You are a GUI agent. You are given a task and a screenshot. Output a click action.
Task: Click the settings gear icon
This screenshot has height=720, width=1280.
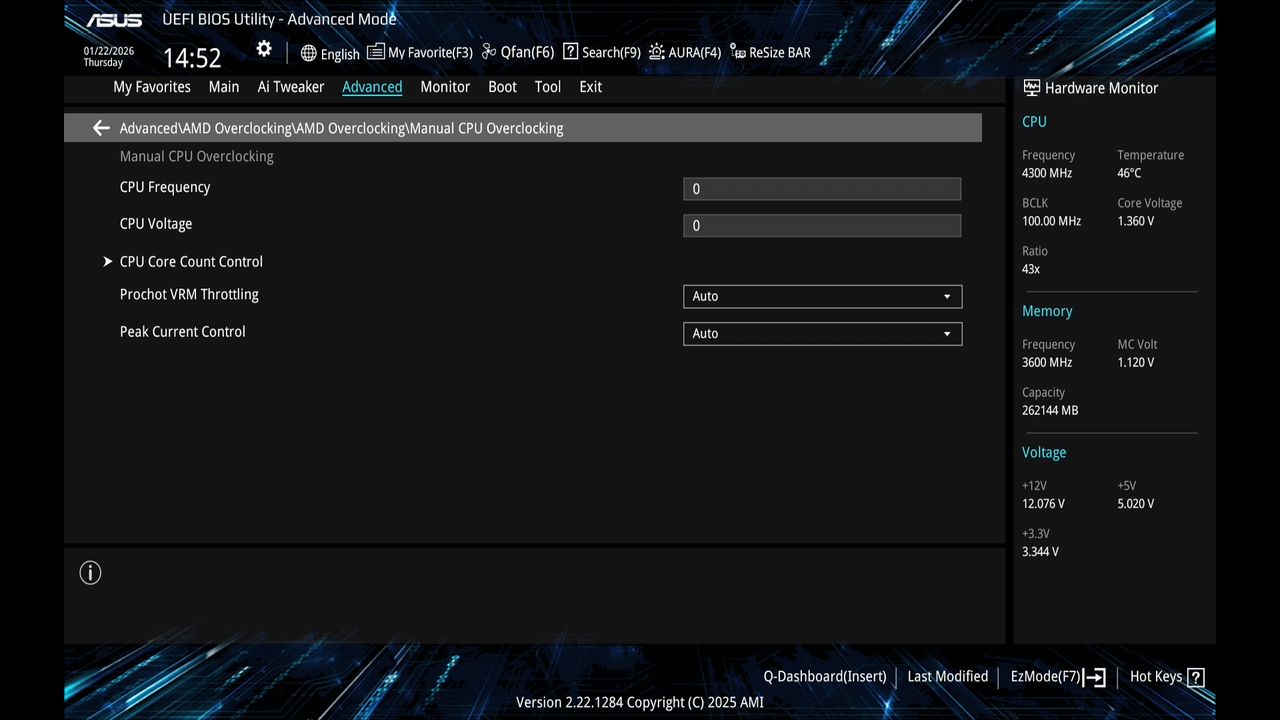pos(263,48)
